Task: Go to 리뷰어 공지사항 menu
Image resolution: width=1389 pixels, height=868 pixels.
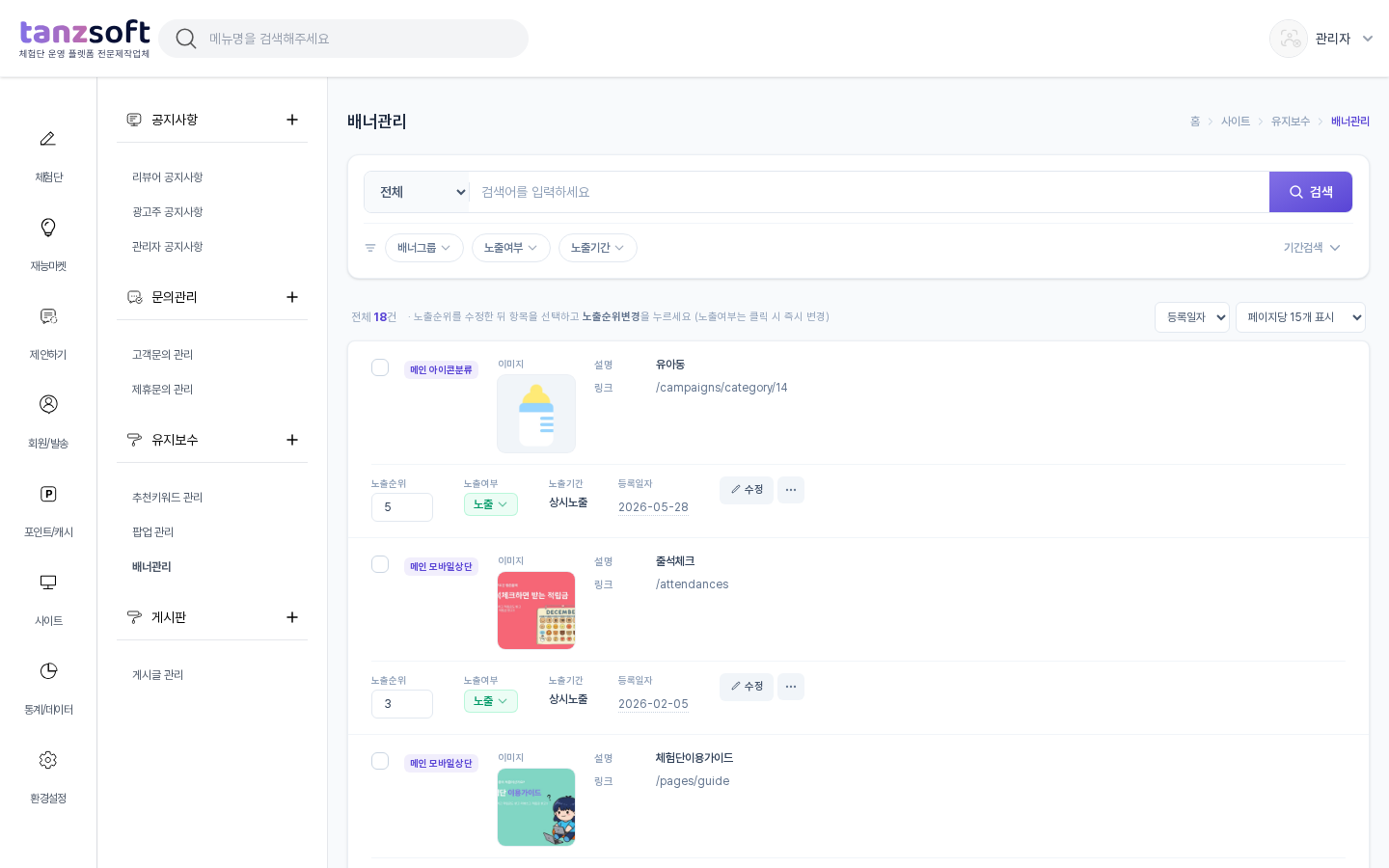Action: click(x=168, y=177)
